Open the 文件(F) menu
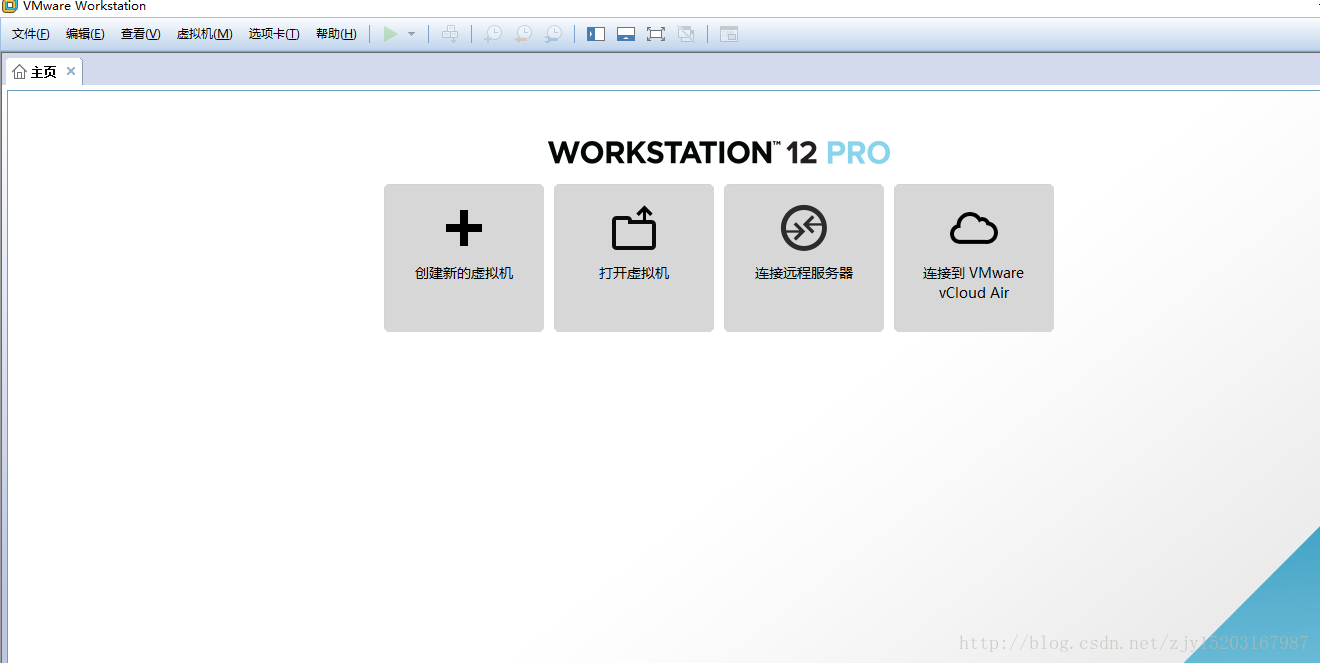The image size is (1320, 663). pyautogui.click(x=31, y=34)
